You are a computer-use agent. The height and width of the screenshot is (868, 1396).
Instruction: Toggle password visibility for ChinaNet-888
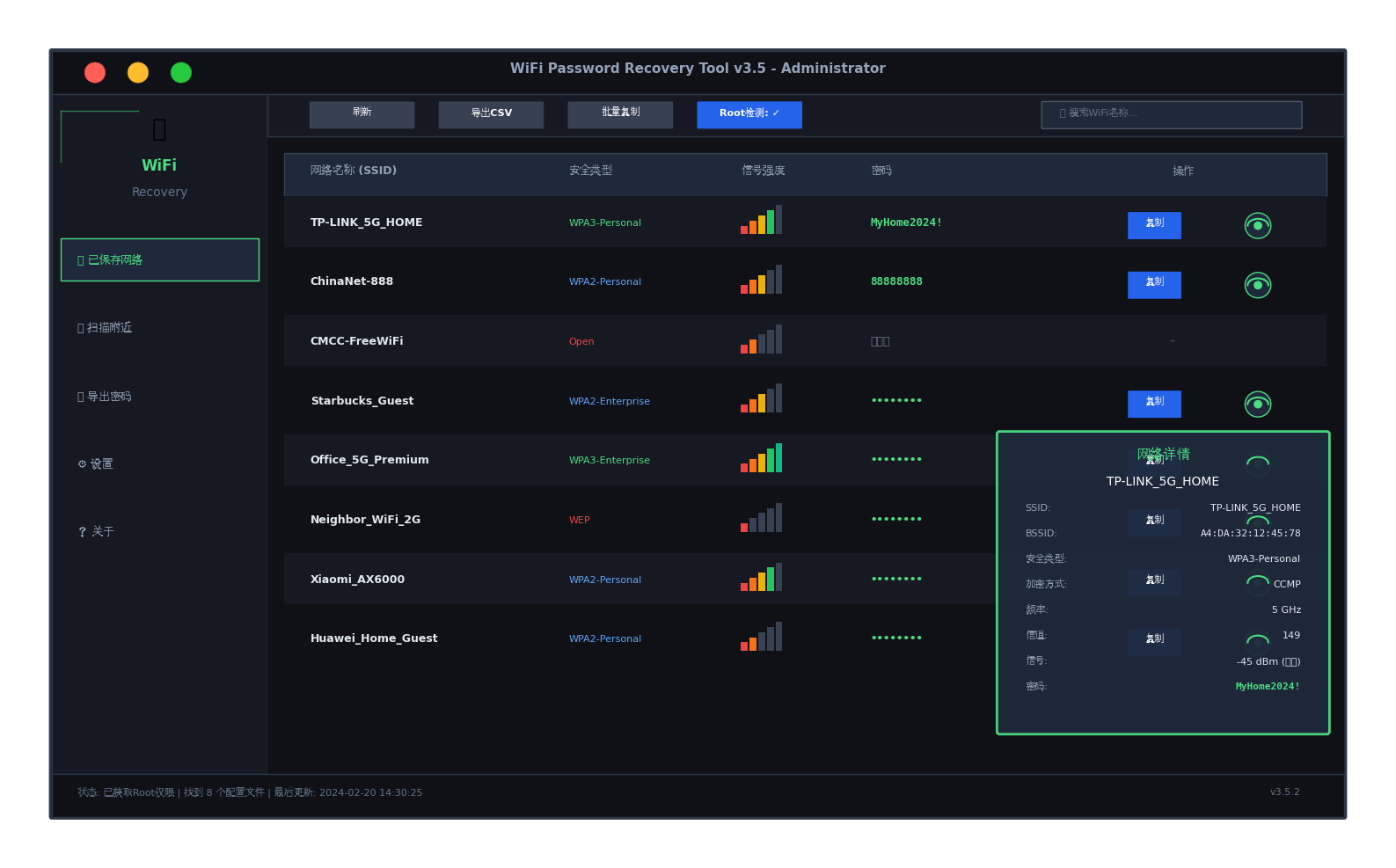tap(1257, 285)
